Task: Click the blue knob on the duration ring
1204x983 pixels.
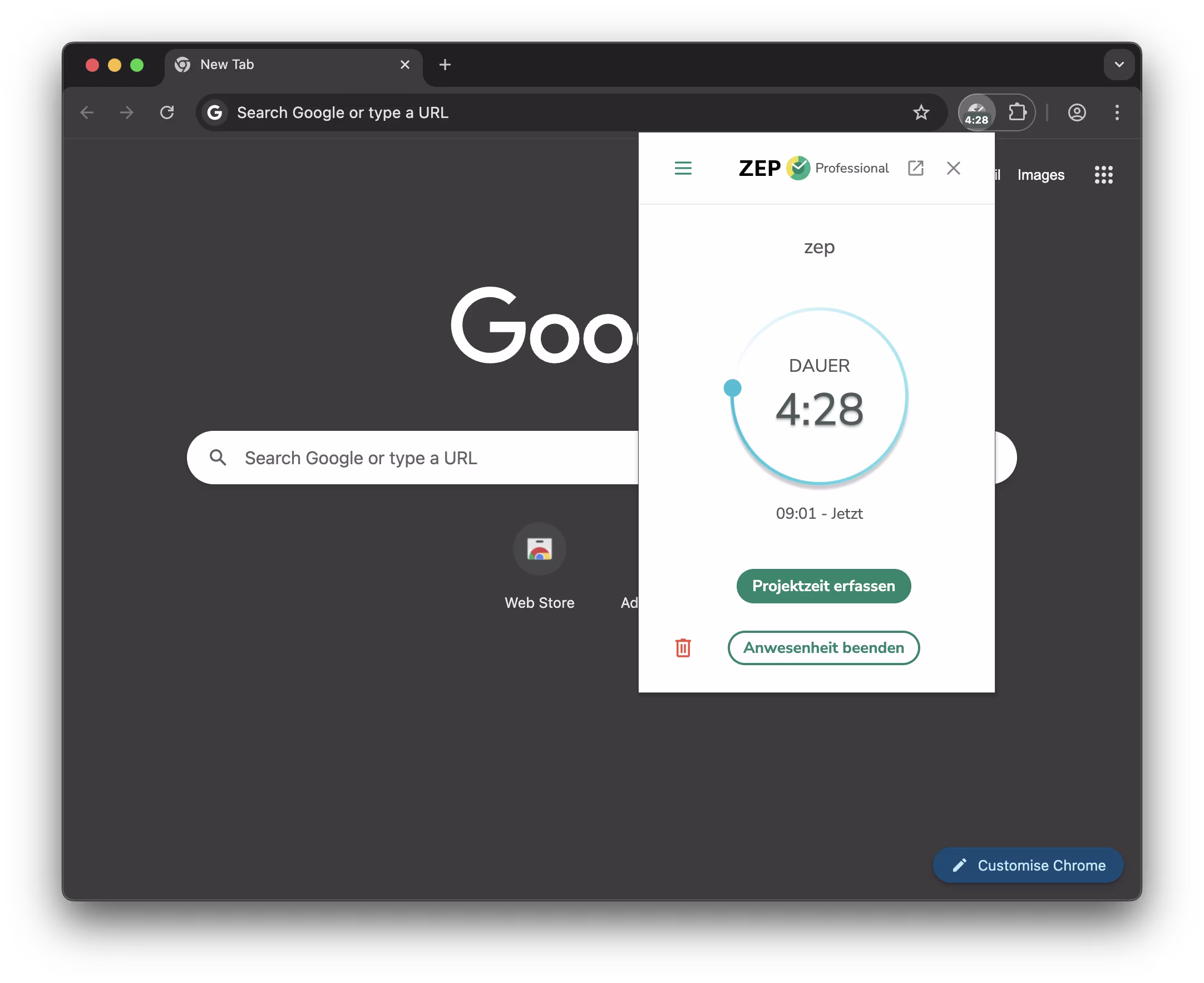Action: click(x=733, y=388)
